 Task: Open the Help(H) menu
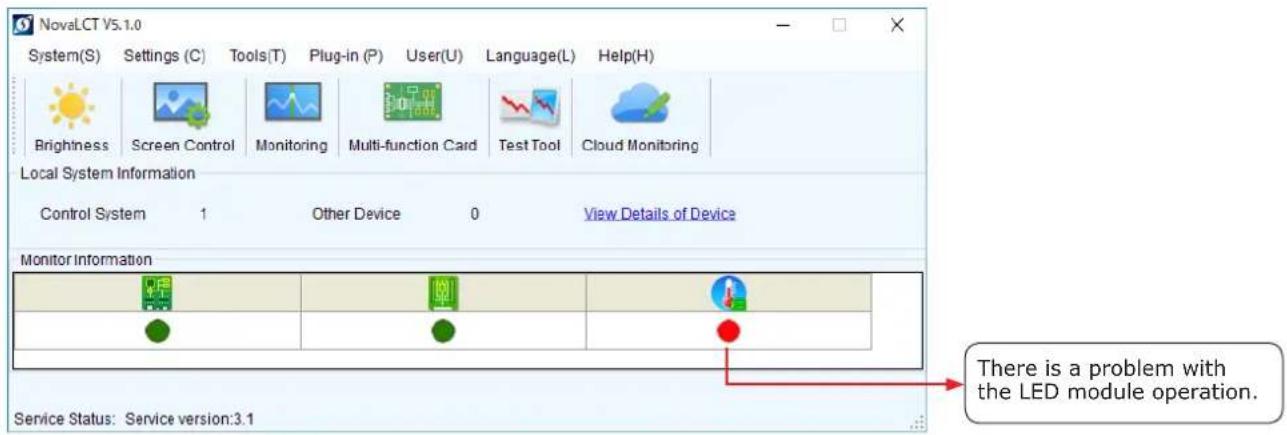click(x=625, y=56)
